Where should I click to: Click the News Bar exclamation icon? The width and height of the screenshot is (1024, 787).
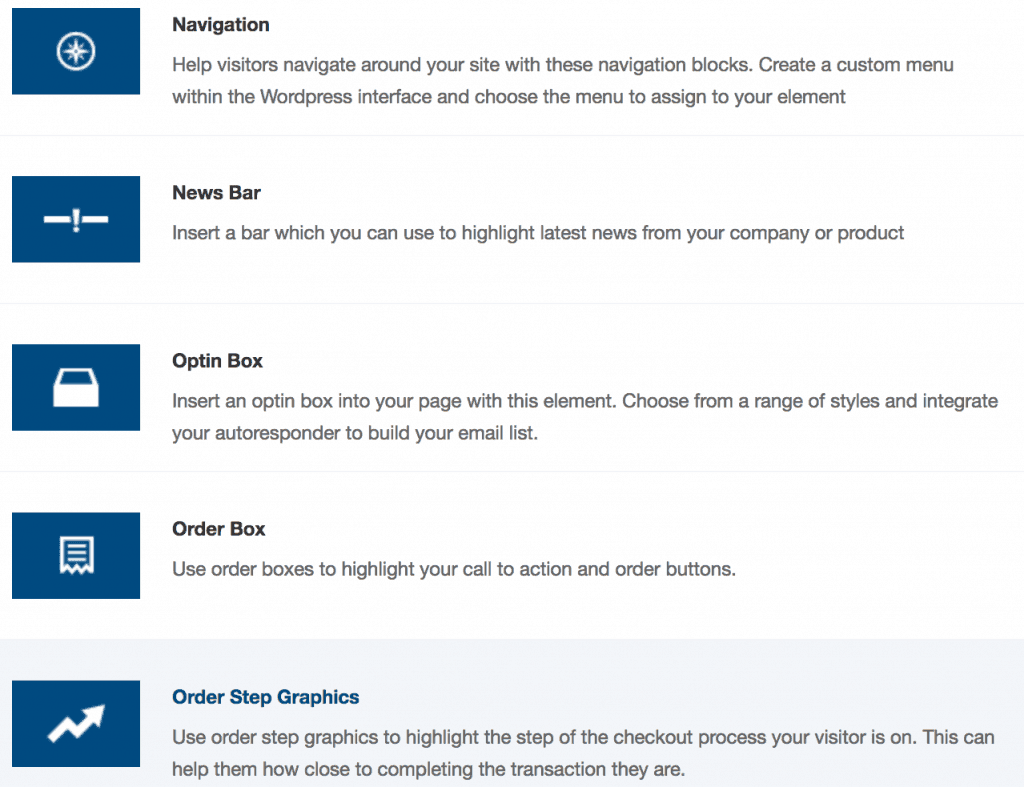click(x=76, y=219)
